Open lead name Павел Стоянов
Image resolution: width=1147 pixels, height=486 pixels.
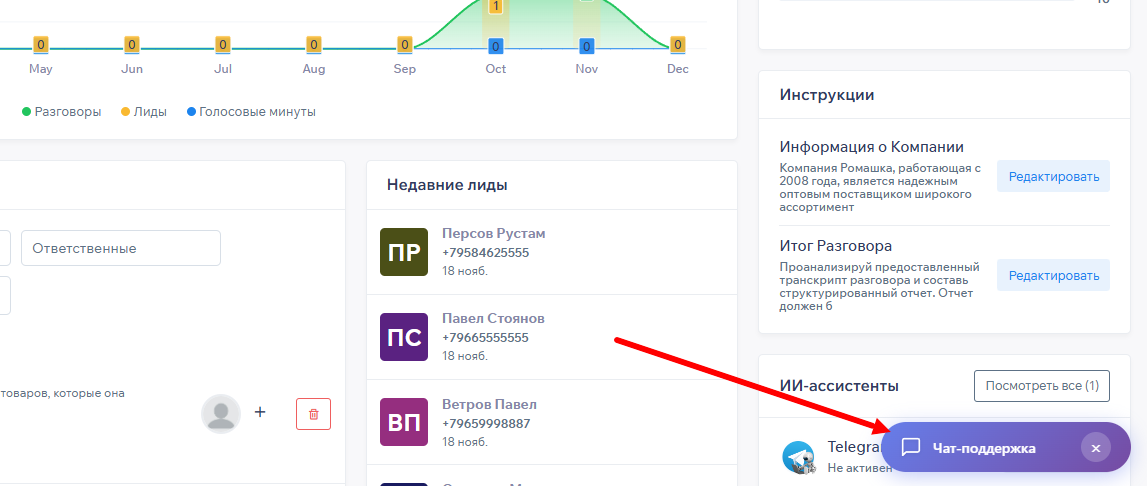pos(493,318)
